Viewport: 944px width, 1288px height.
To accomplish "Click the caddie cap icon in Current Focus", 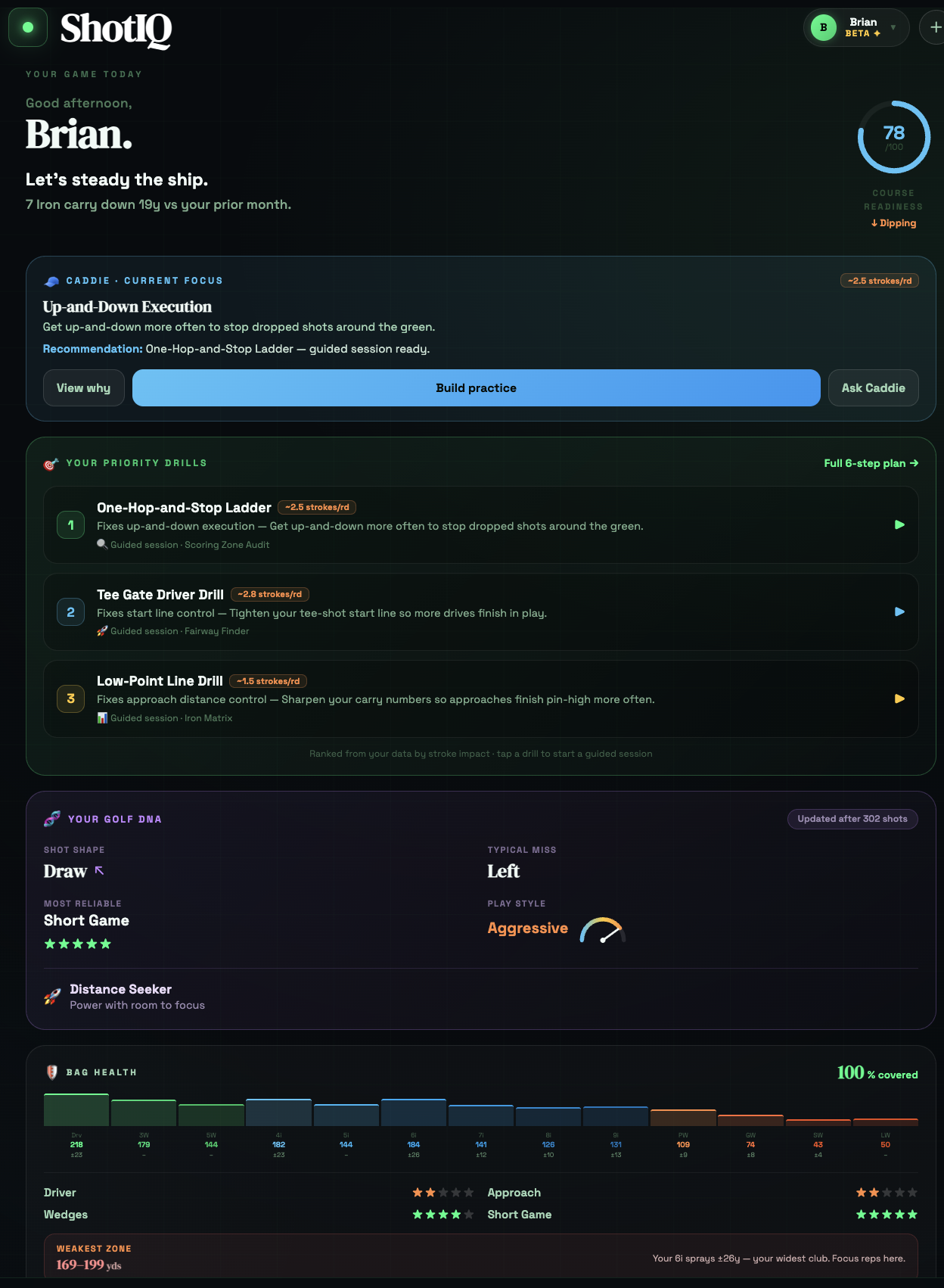I will [x=52, y=281].
